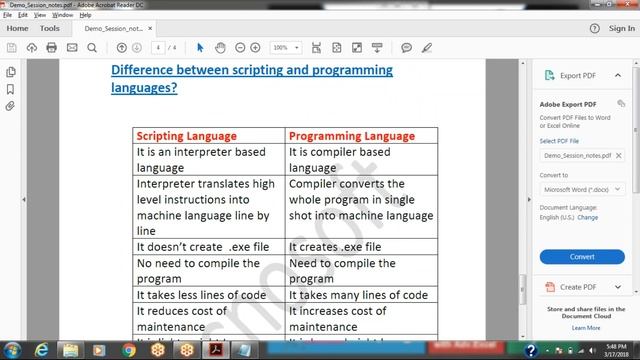Open the attachments paperclip icon

(x=10, y=106)
